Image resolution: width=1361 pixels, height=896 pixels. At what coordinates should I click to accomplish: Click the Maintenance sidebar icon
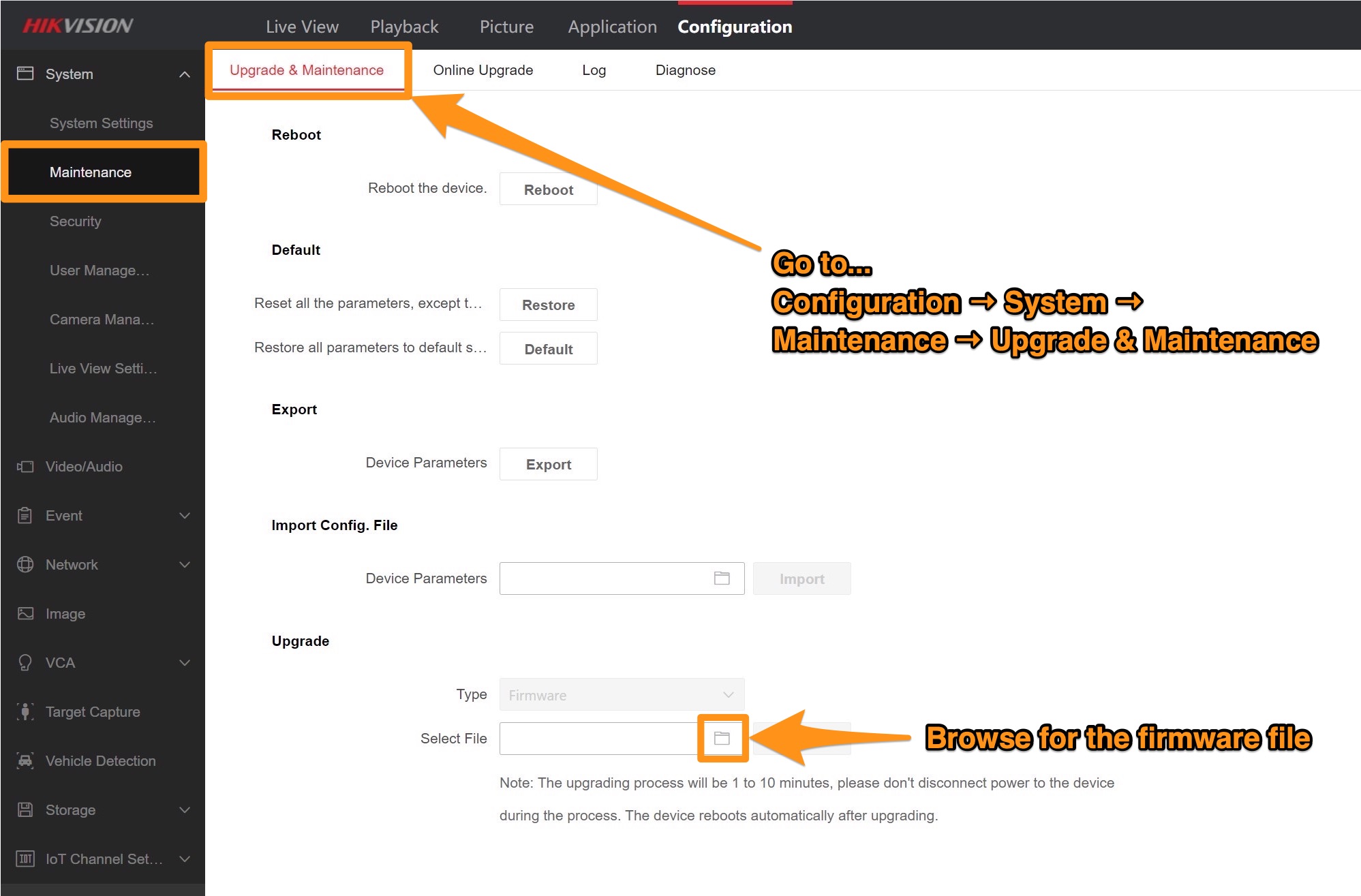tap(90, 172)
